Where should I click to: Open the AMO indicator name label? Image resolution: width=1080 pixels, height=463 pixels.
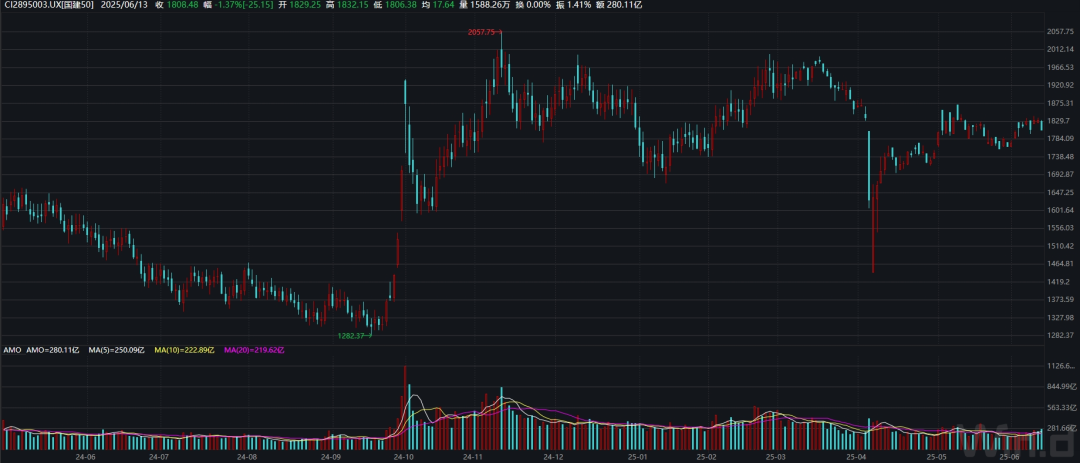[12, 351]
